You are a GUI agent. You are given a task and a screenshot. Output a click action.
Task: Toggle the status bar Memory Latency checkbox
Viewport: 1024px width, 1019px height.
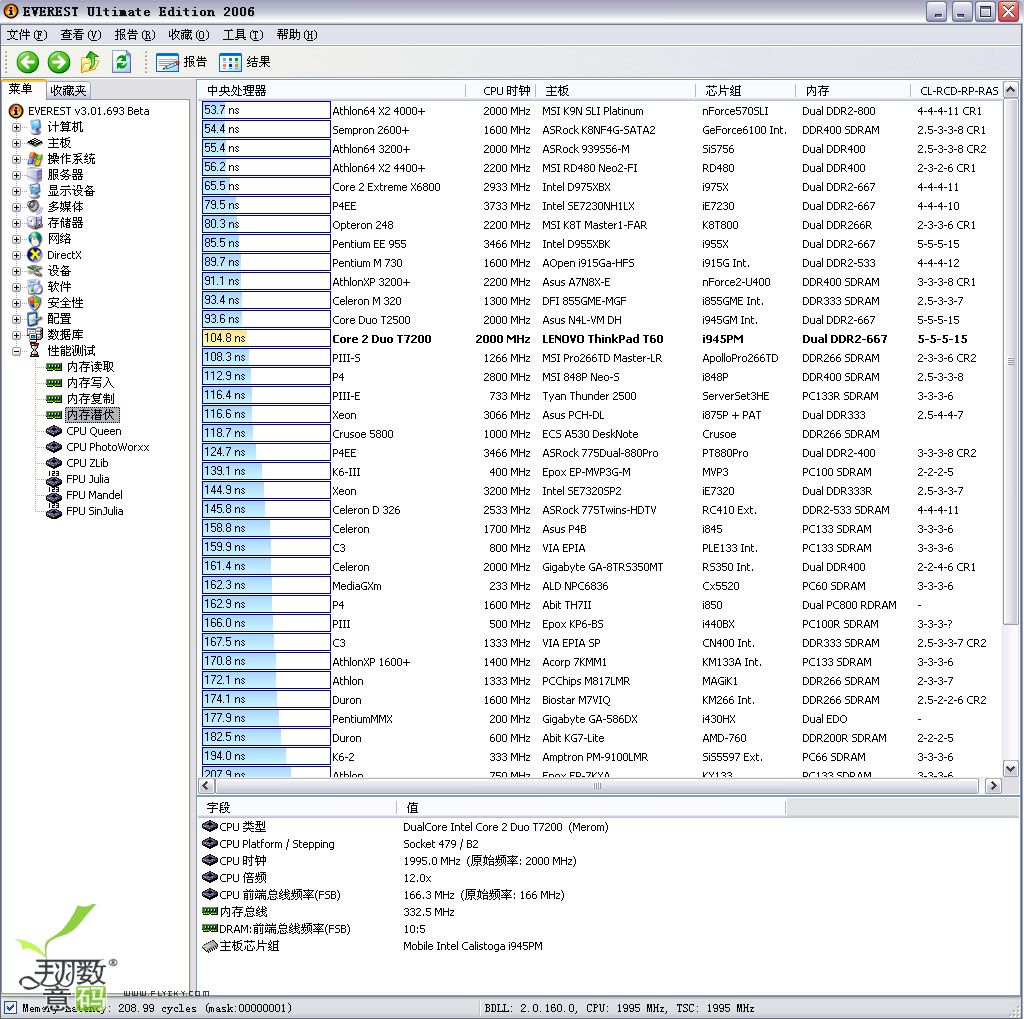click(10, 1007)
